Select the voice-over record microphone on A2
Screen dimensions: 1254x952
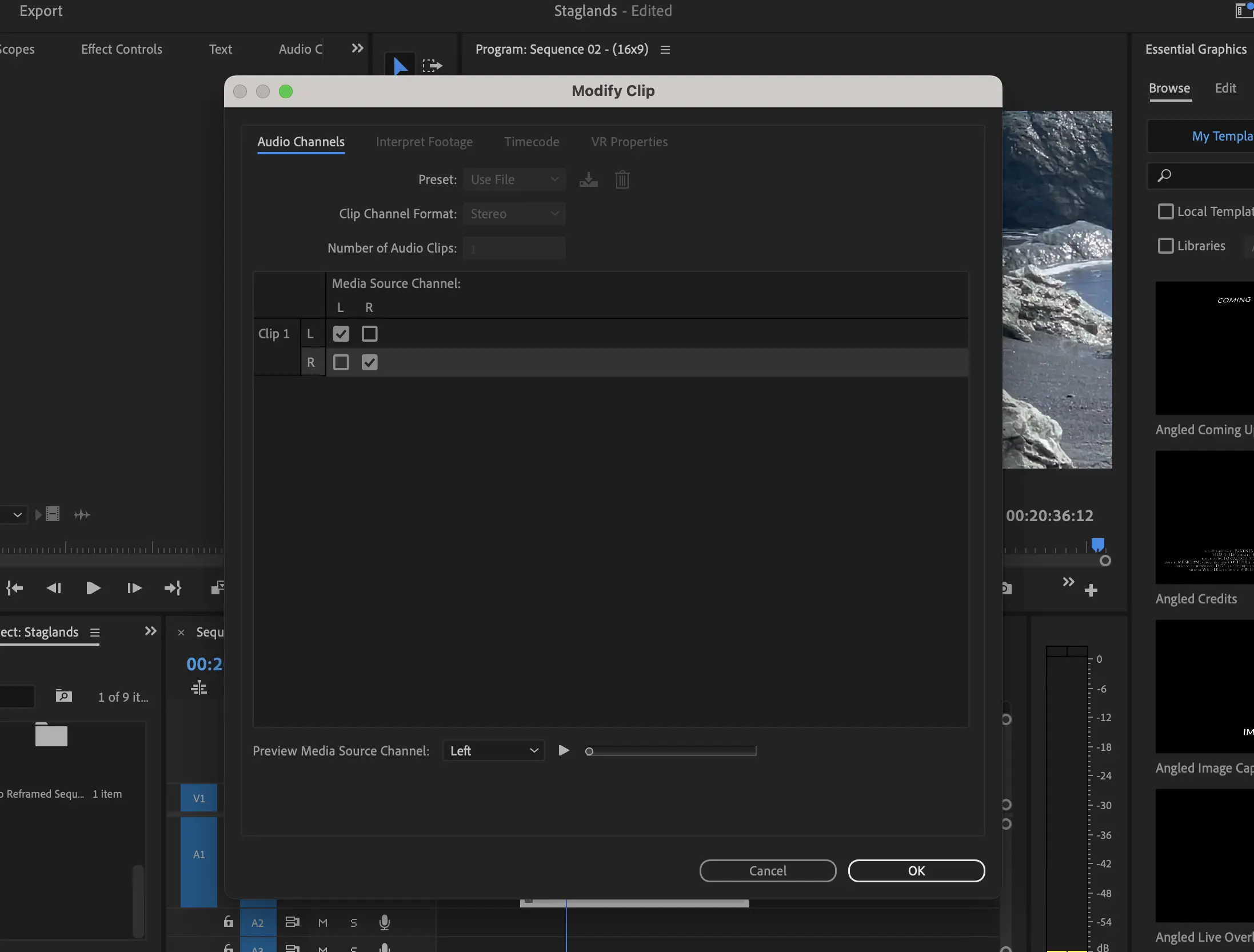[x=384, y=922]
